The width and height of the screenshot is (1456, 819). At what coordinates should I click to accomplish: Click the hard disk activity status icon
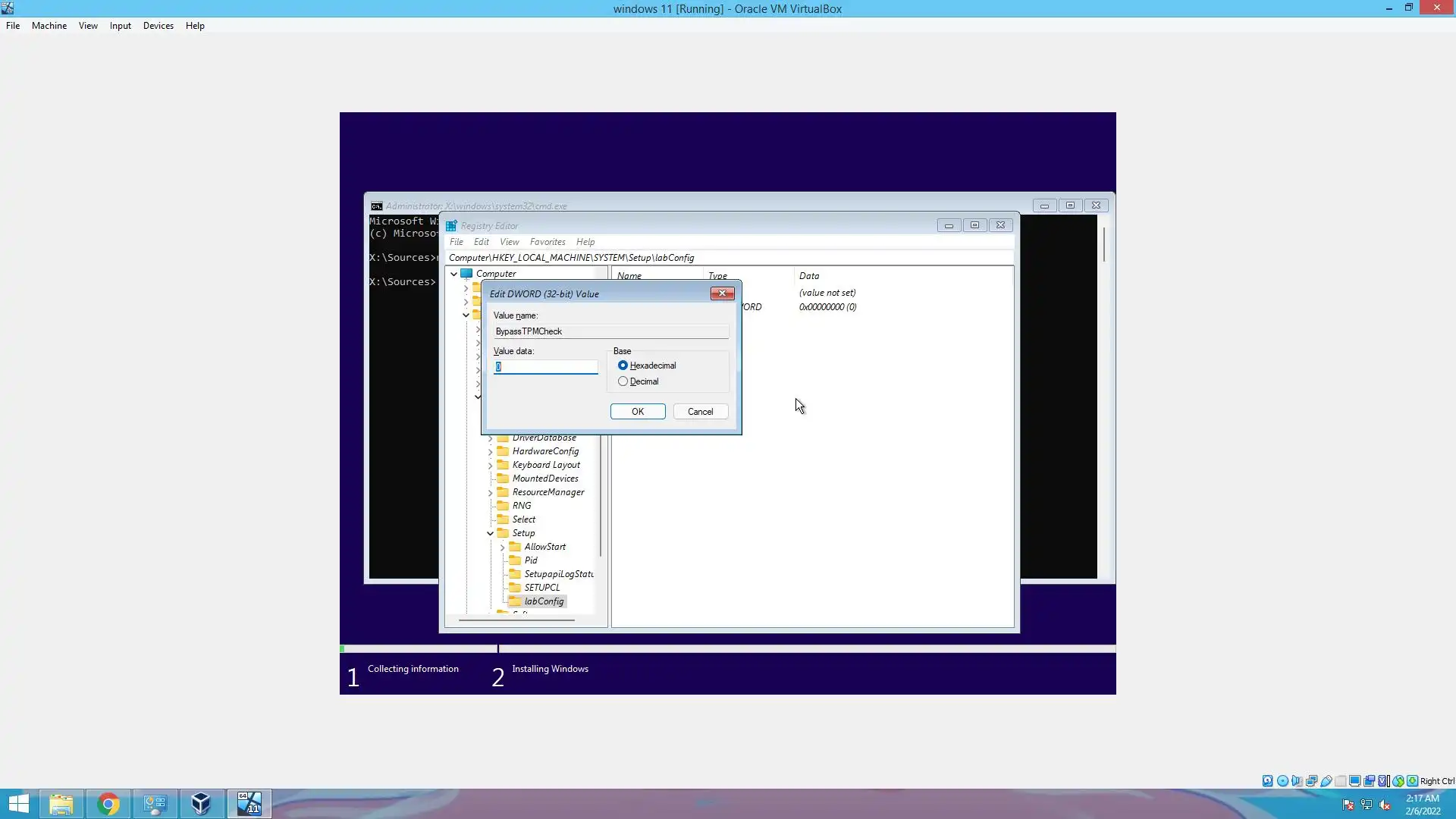[x=1267, y=781]
